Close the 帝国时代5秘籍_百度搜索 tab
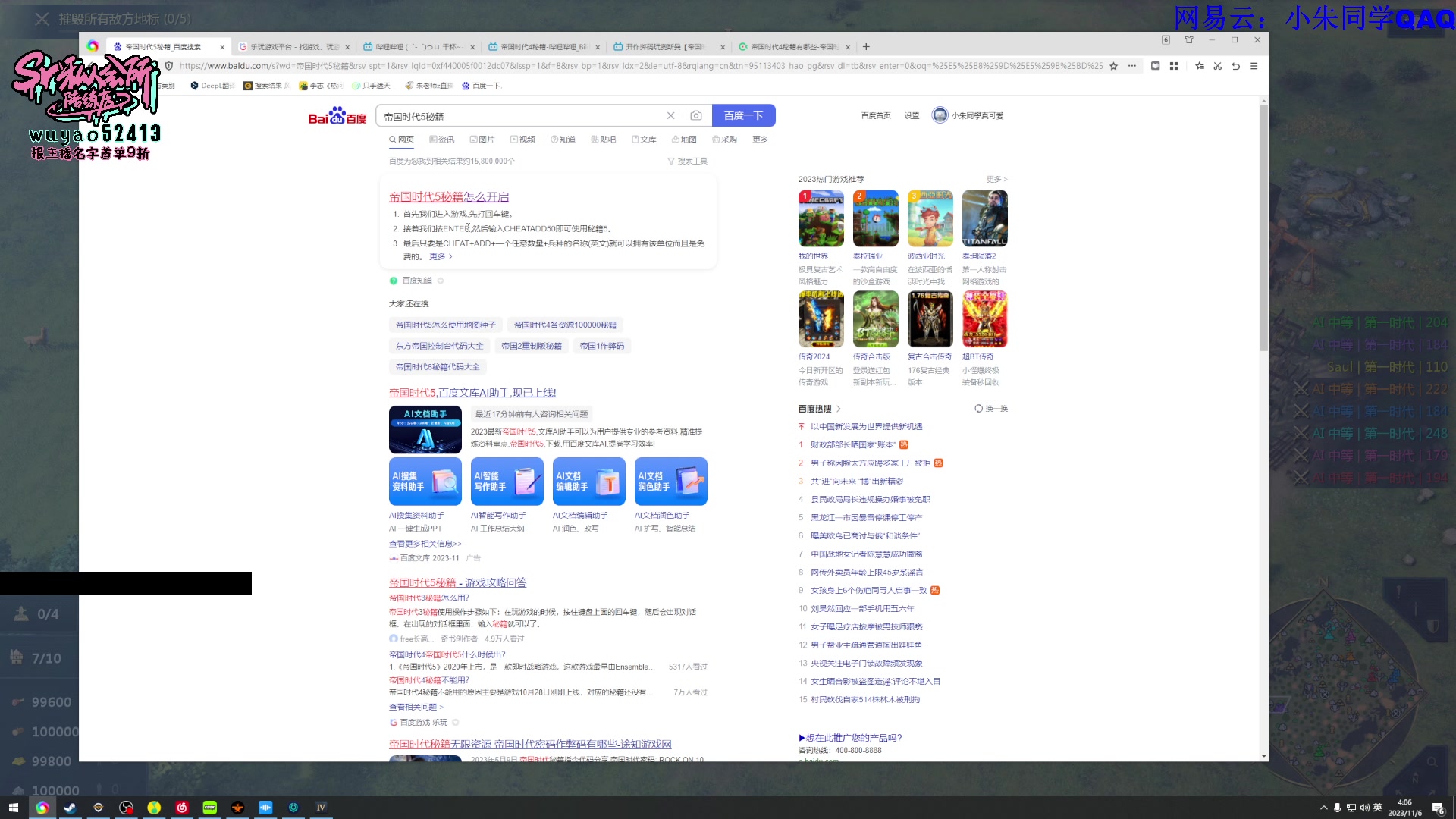The image size is (1456, 819). coord(222,47)
